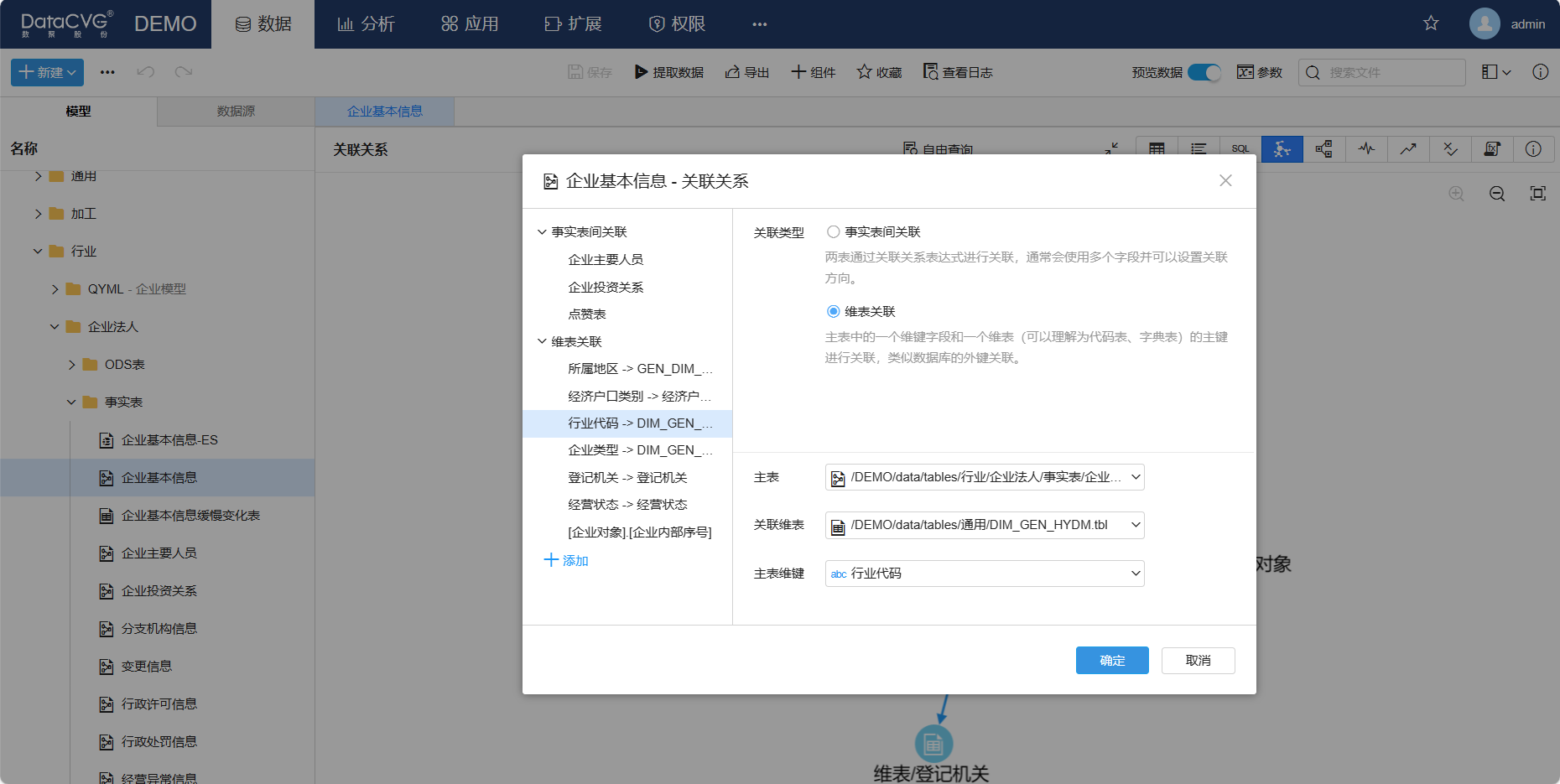Select 行业代码 -> DIM_GEN_ relation
The image size is (1560, 784).
tap(627, 423)
